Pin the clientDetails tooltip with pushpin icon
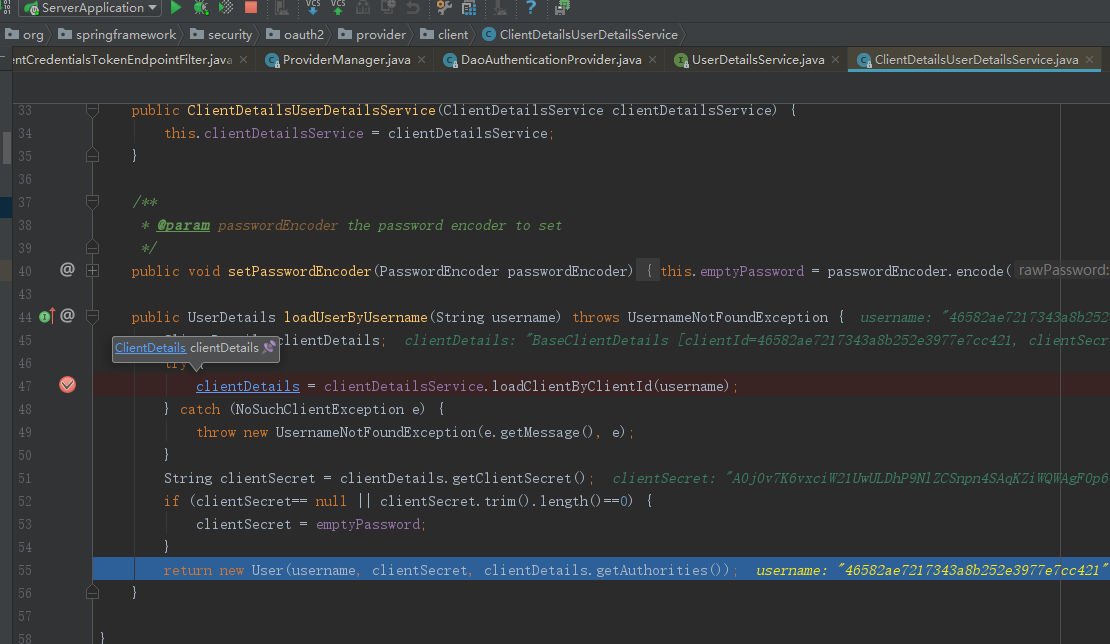Screen dimensions: 1110x644 [268, 348]
